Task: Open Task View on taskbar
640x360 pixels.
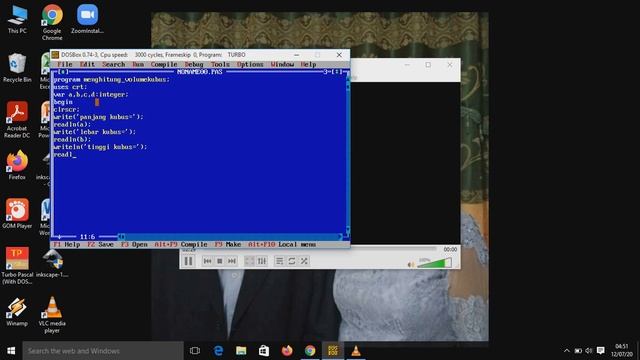Action: (x=195, y=351)
